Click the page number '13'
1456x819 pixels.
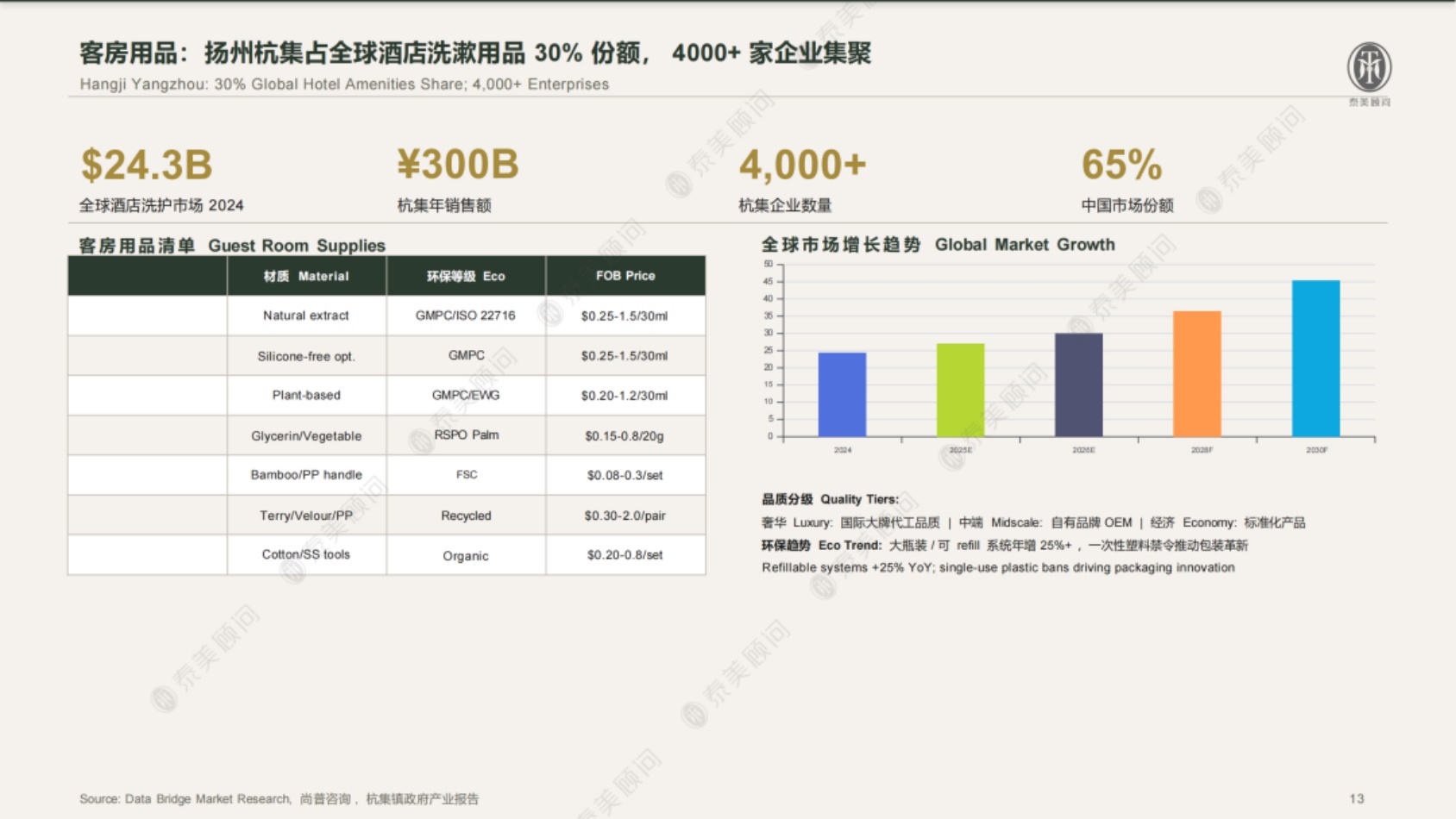[x=1356, y=799]
